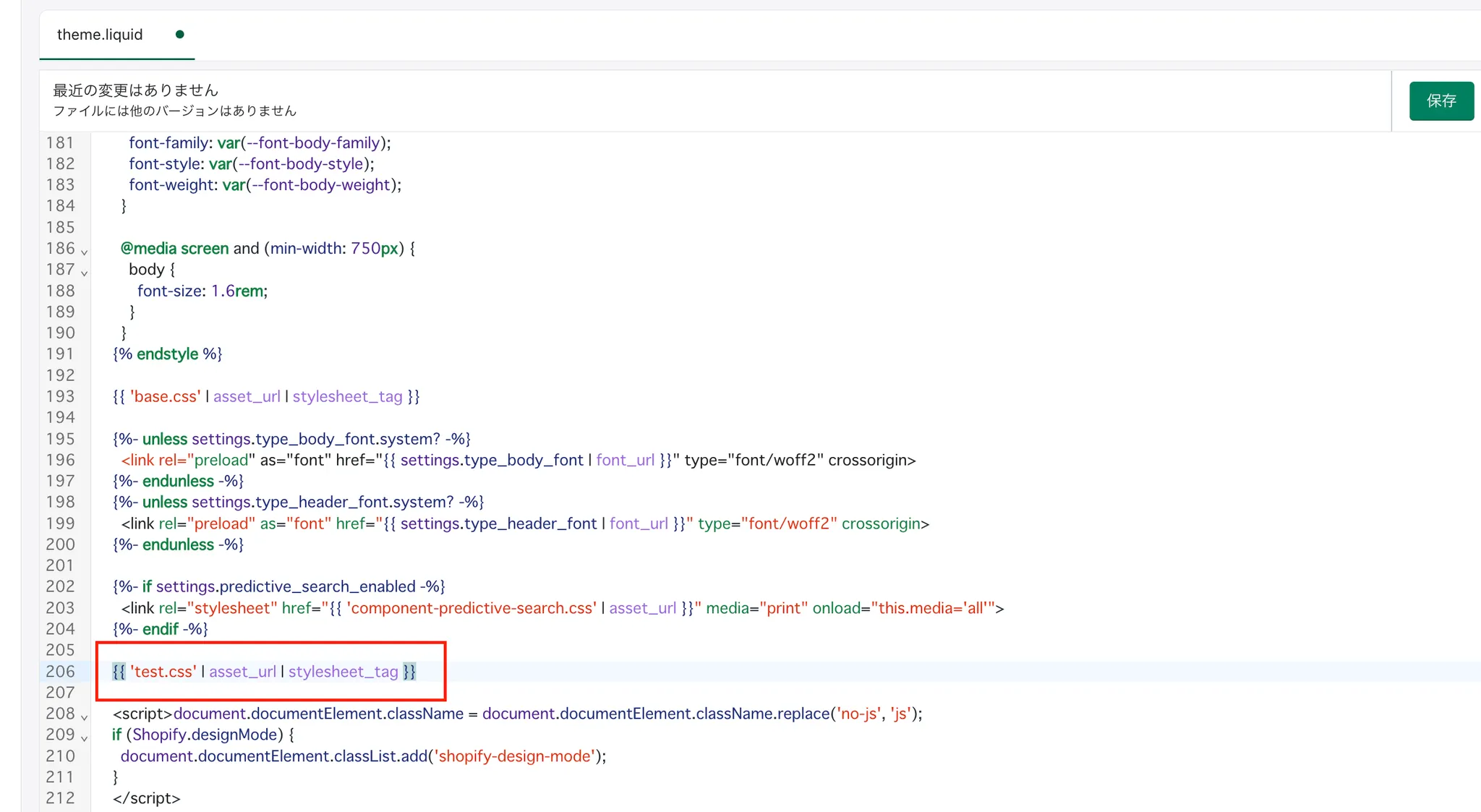Click 'shopify-design-mode' string on line 210
The width and height of the screenshot is (1481, 812).
point(514,756)
